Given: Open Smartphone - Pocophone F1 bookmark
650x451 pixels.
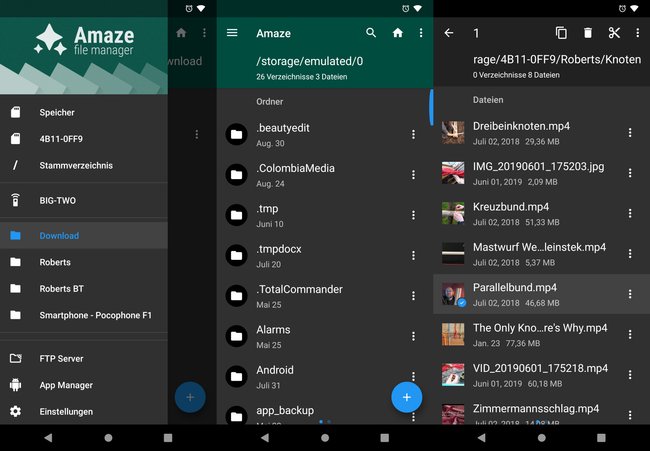Looking at the screenshot, I should coord(84,315).
